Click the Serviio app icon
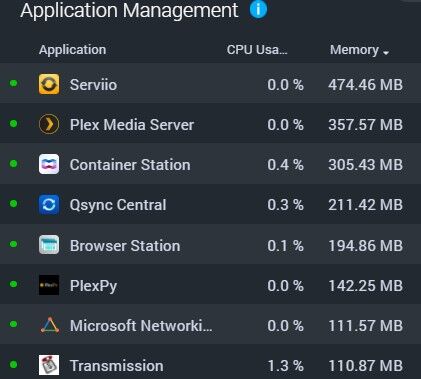The height and width of the screenshot is (379, 421). point(49,84)
